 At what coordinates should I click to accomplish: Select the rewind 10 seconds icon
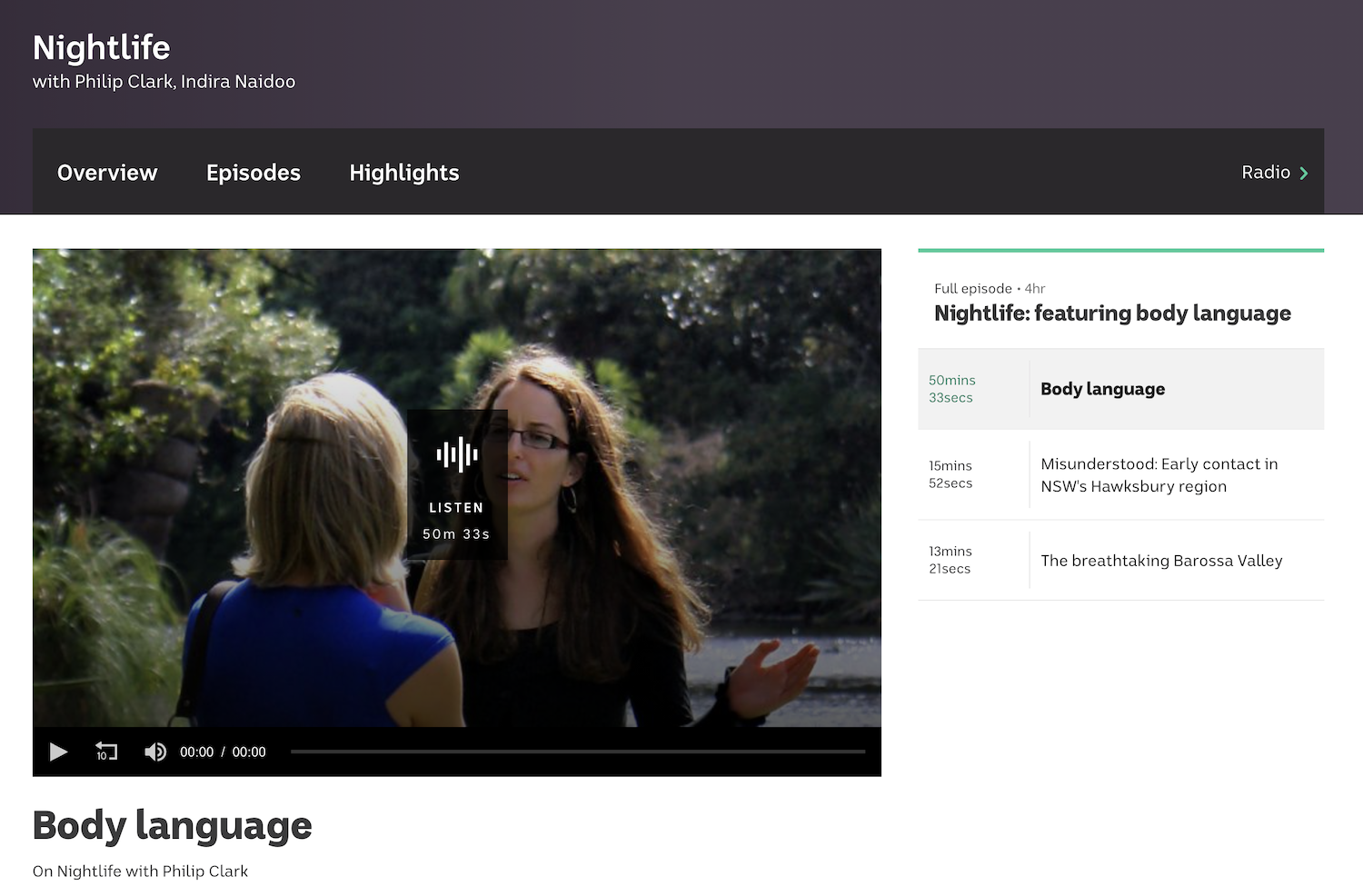106,752
